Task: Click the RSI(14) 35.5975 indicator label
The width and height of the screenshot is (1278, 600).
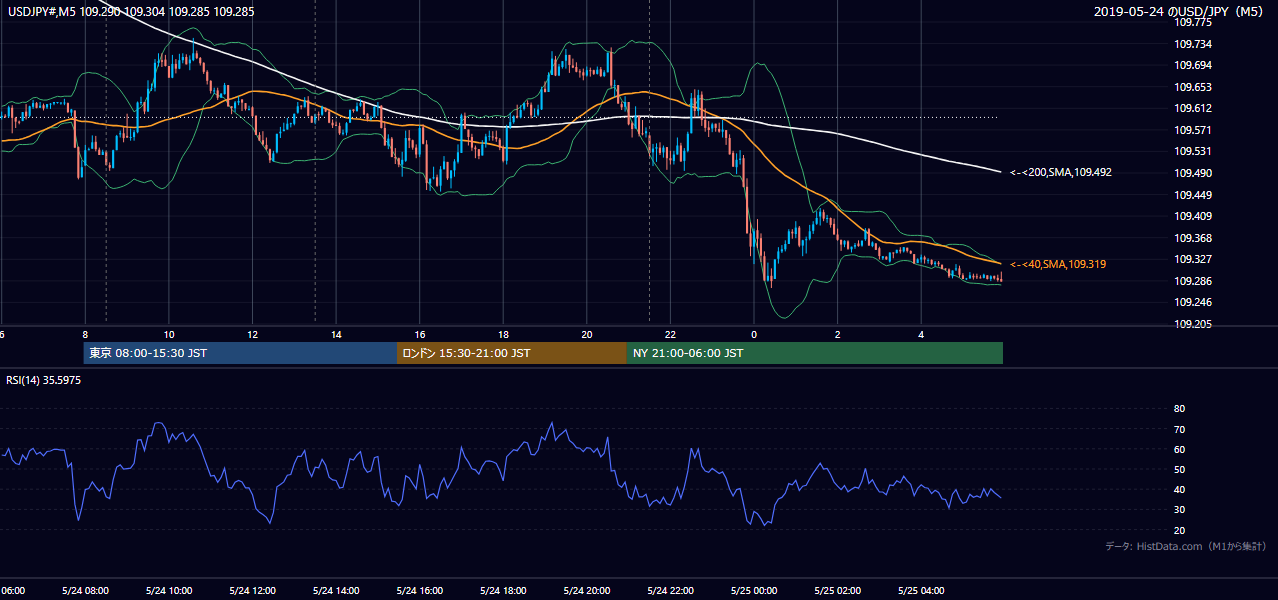Action: tap(44, 380)
